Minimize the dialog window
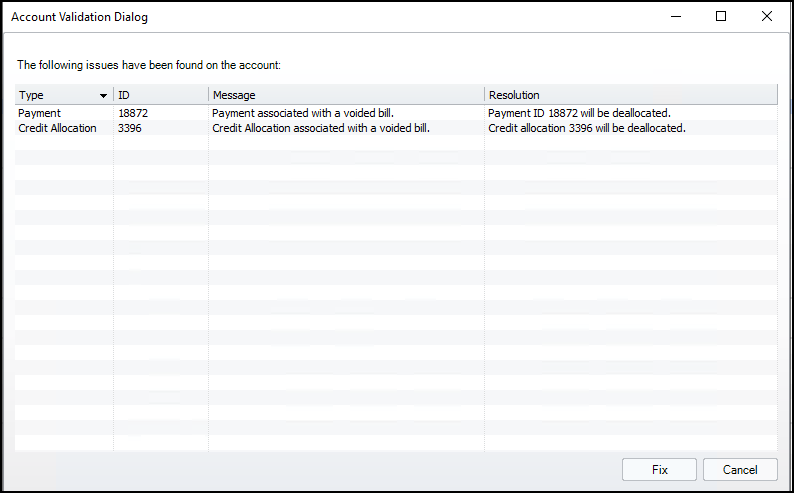Image resolution: width=794 pixels, height=493 pixels. pos(675,17)
